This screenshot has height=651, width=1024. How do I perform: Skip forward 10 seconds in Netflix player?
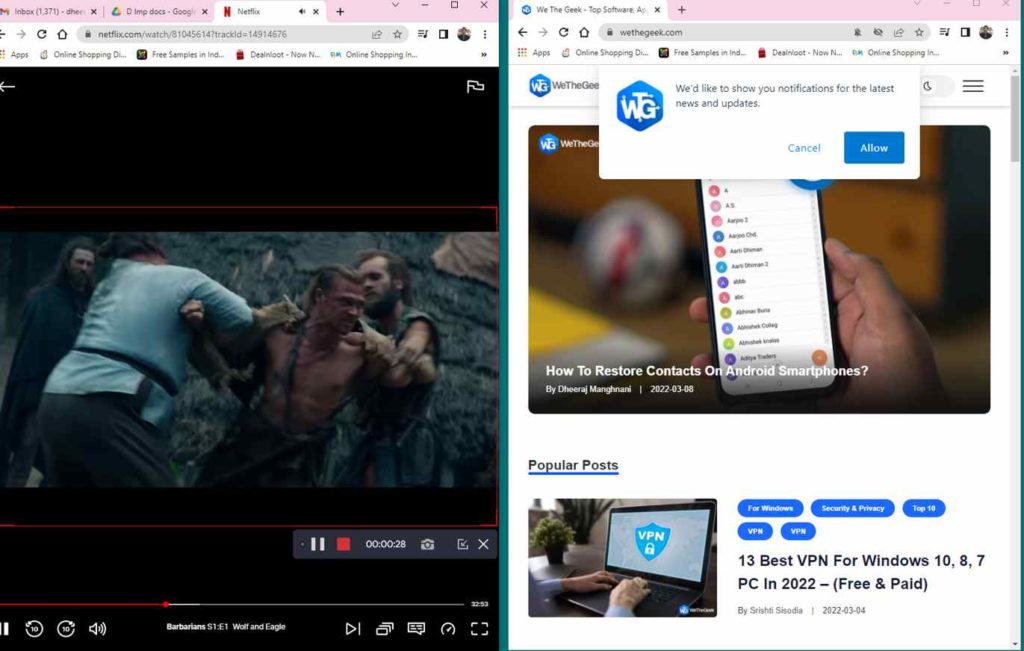coord(66,628)
